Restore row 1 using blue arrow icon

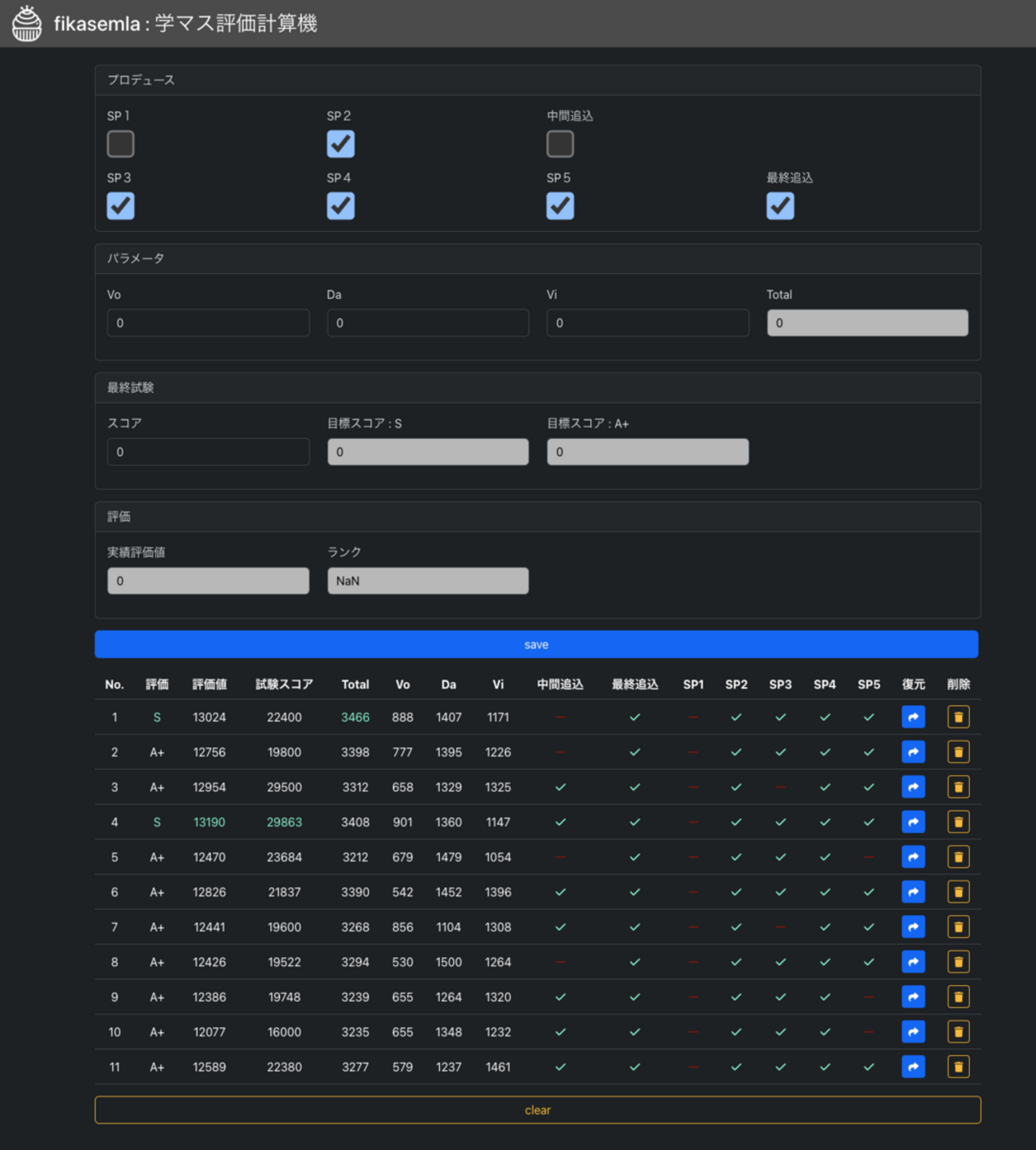tap(913, 717)
